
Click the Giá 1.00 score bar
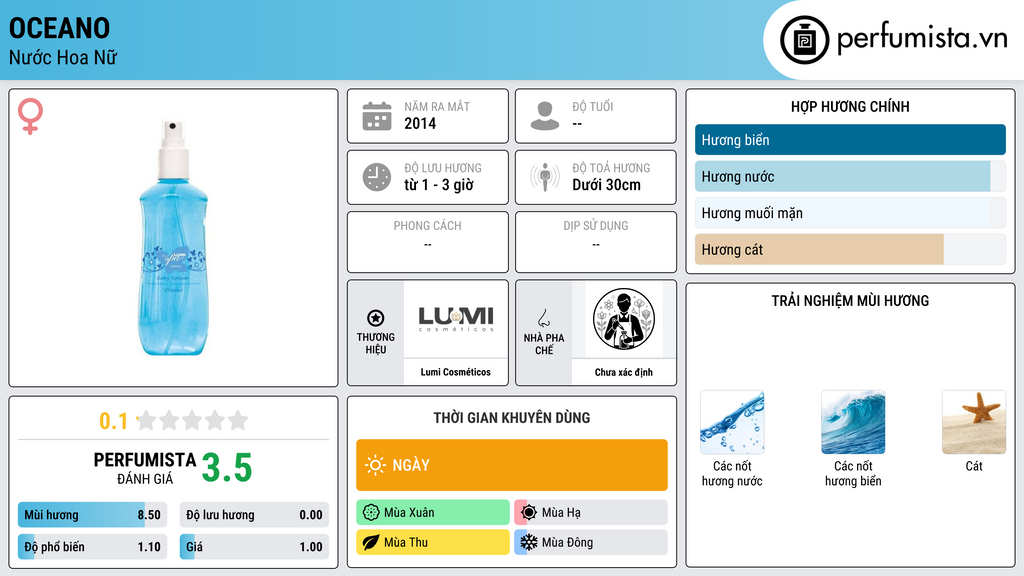(254, 547)
